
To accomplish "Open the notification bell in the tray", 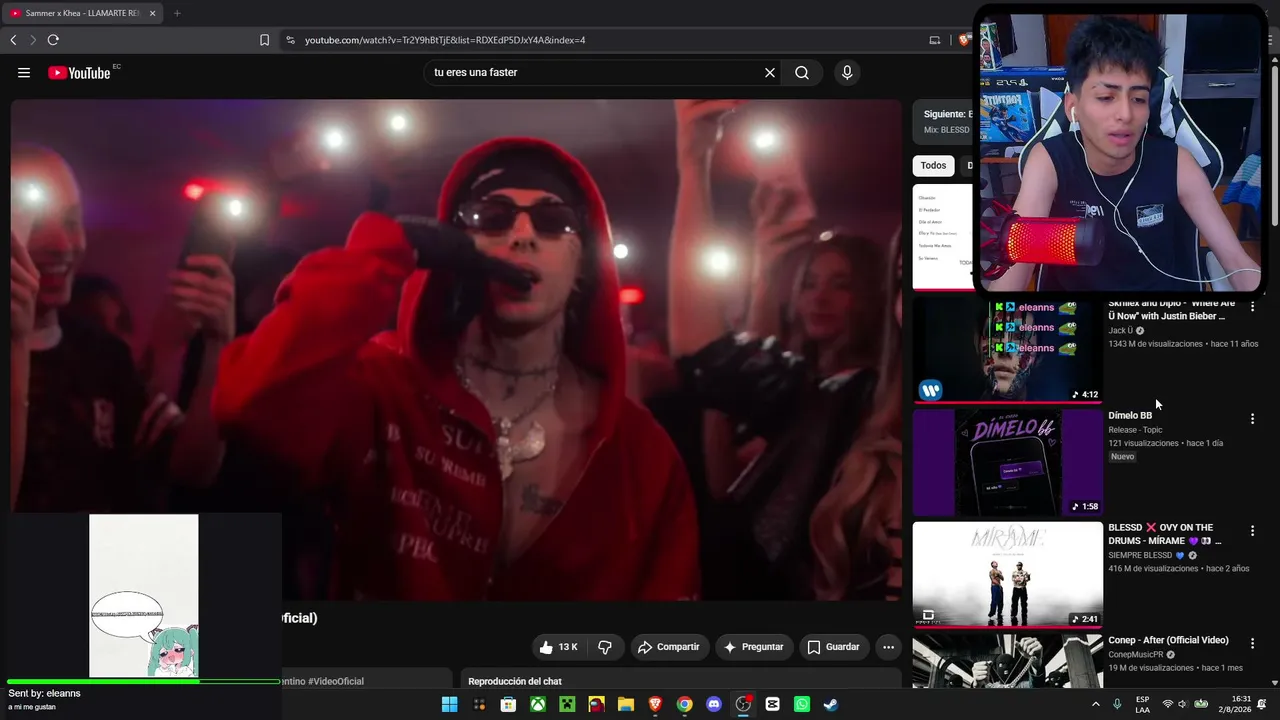I will 1262,704.
